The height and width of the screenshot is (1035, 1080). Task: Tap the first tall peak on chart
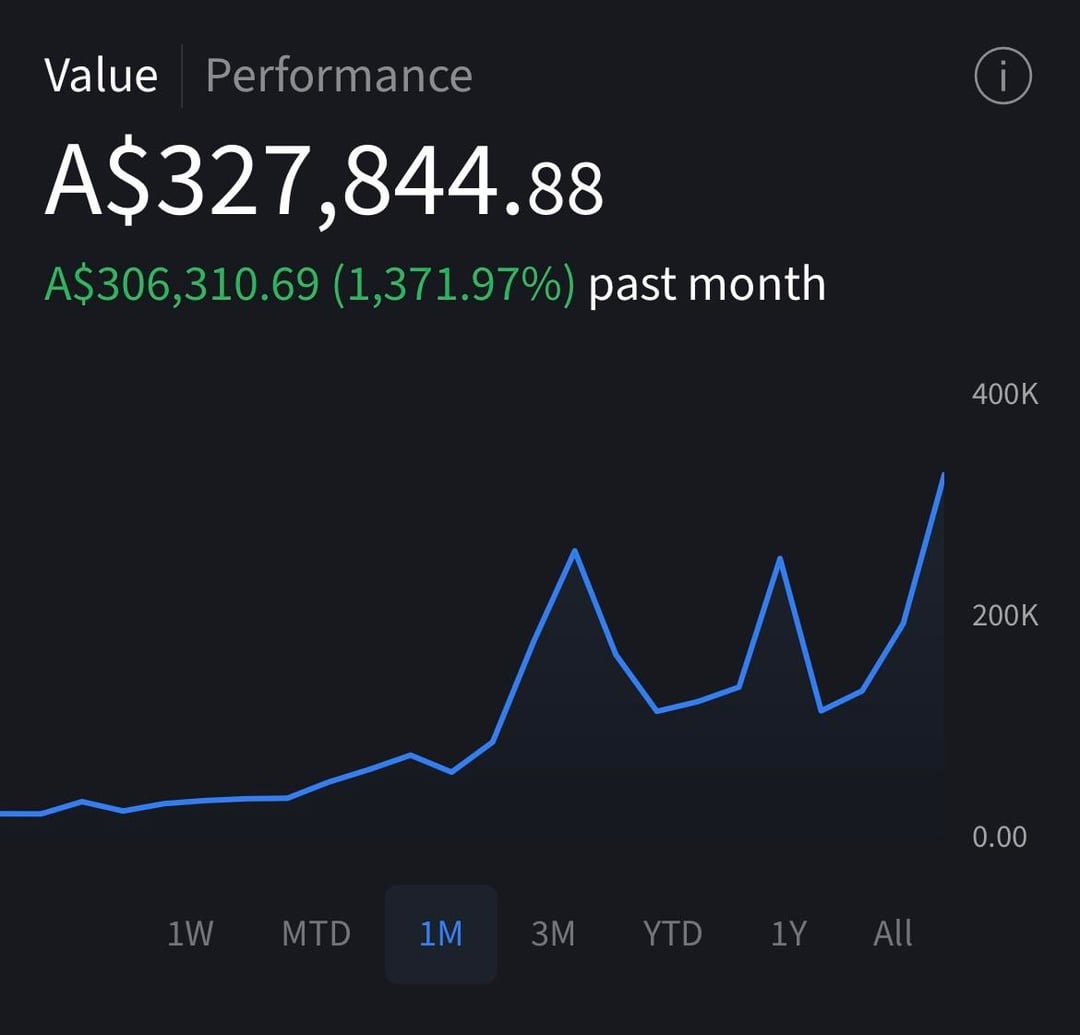[x=574, y=551]
